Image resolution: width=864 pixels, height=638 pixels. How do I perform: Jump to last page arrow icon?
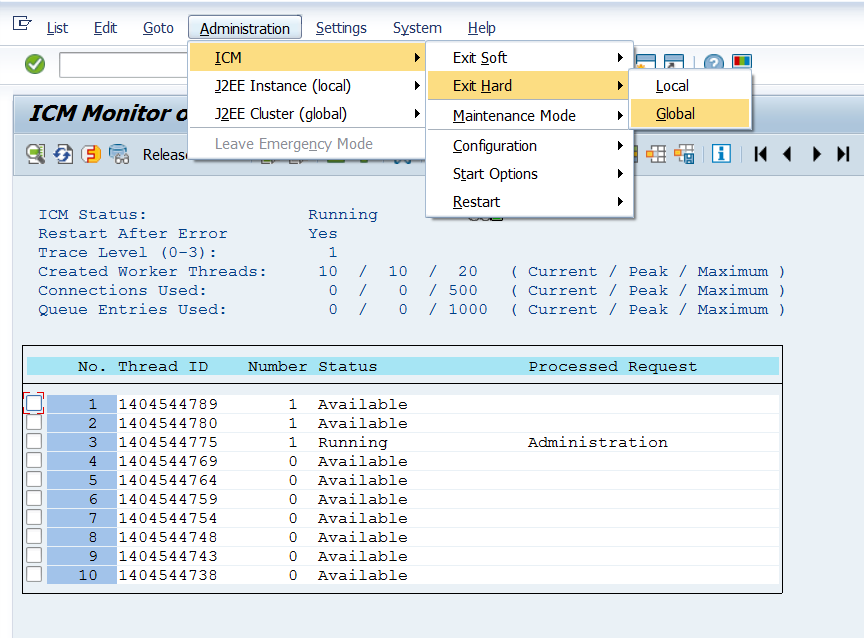pos(843,154)
